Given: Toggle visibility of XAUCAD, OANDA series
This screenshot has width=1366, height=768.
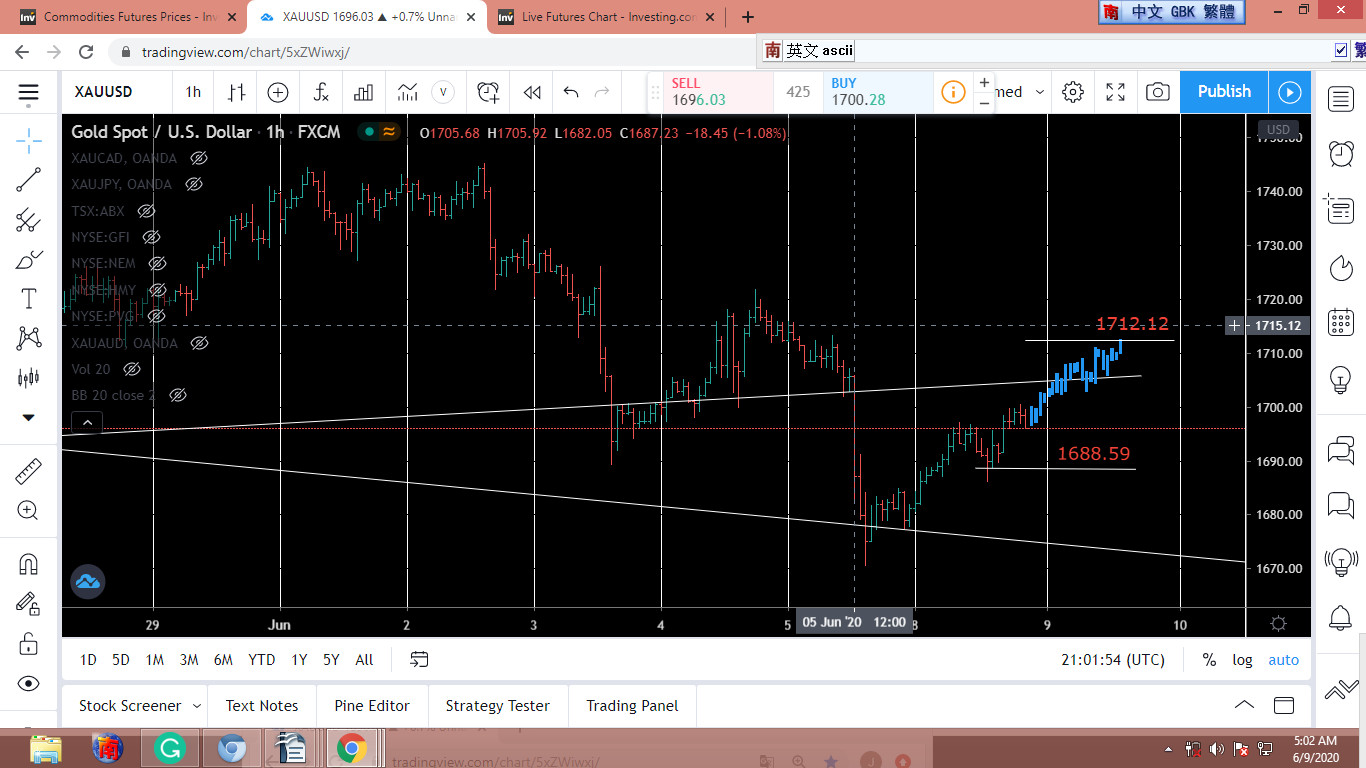Looking at the screenshot, I should (x=199, y=158).
